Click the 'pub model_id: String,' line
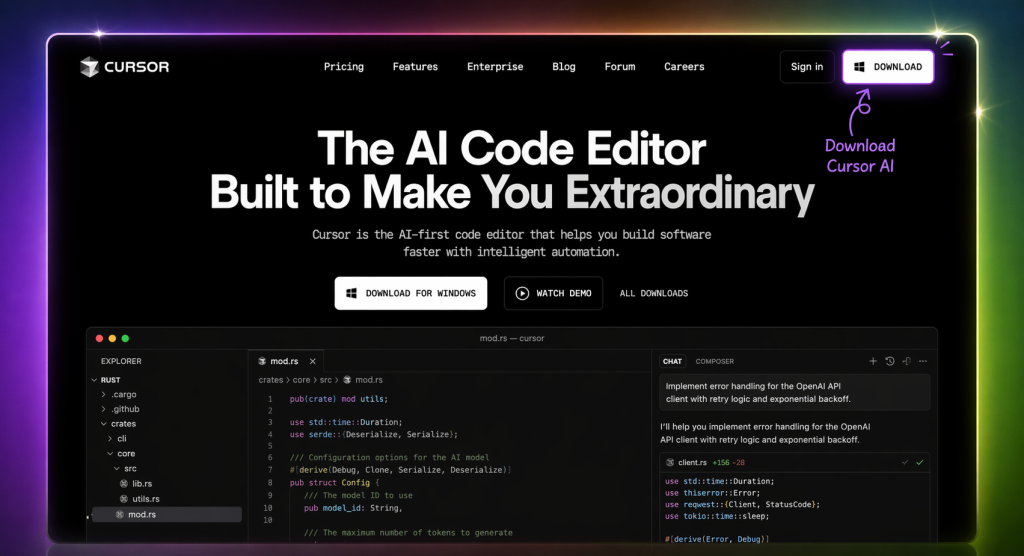Screen dimensions: 1024x556 pyautogui.click(x=353, y=508)
